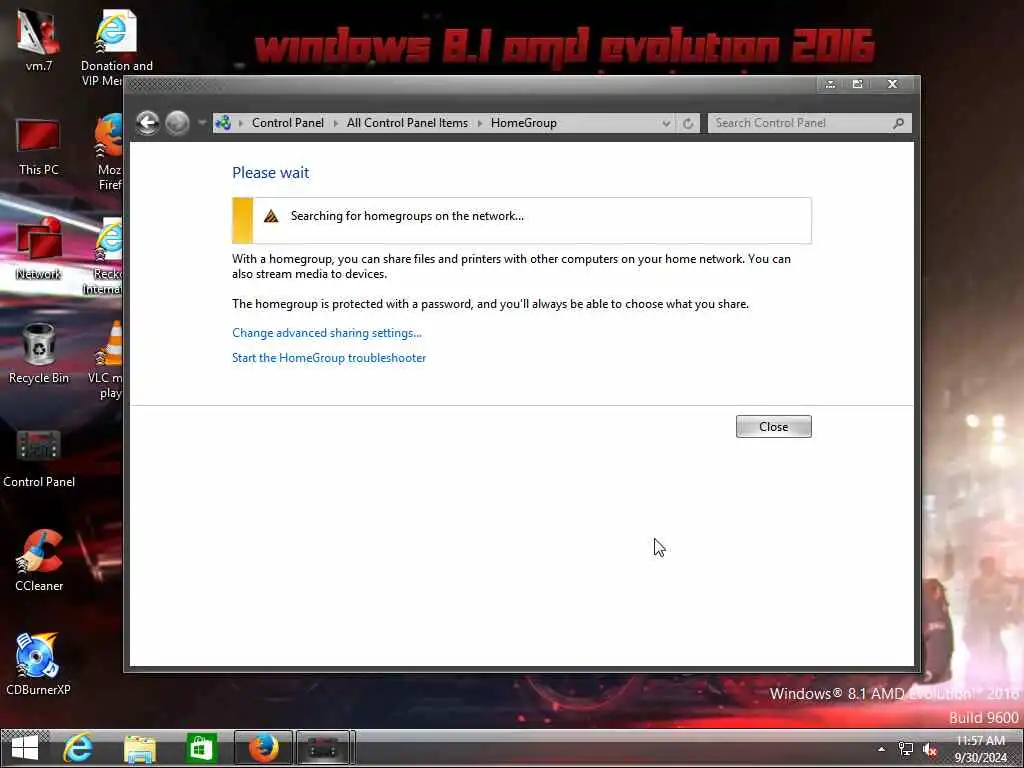The height and width of the screenshot is (768, 1024).
Task: Open recent locations dropdown beside Forward arrow
Action: pyautogui.click(x=202, y=123)
